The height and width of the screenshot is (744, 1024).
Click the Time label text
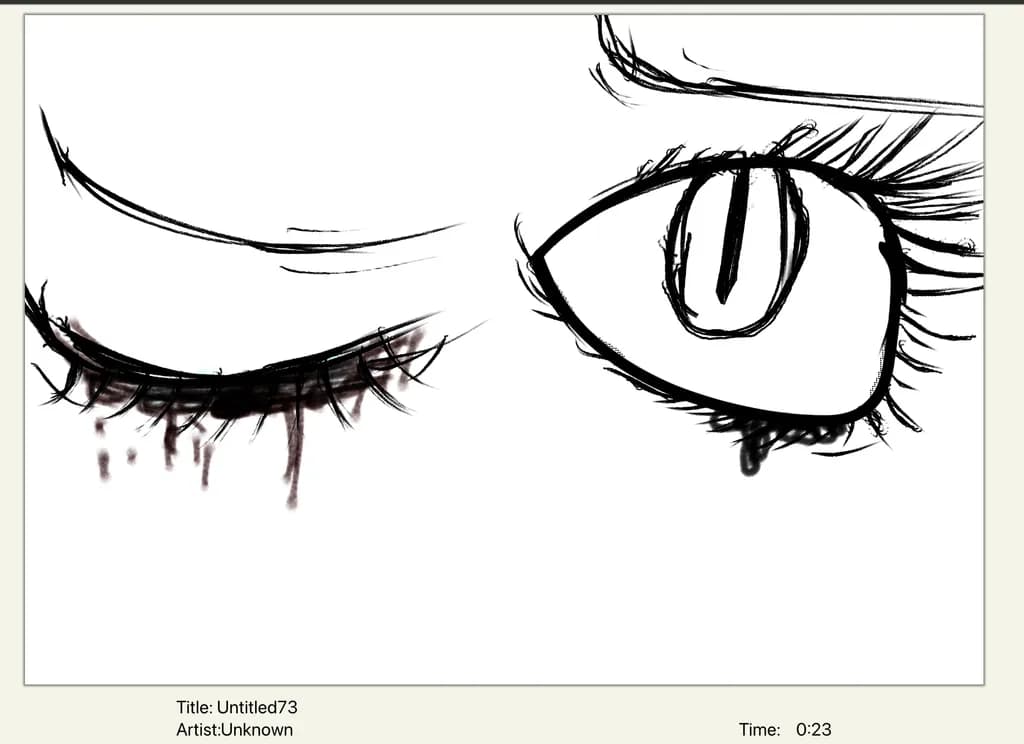click(x=760, y=730)
